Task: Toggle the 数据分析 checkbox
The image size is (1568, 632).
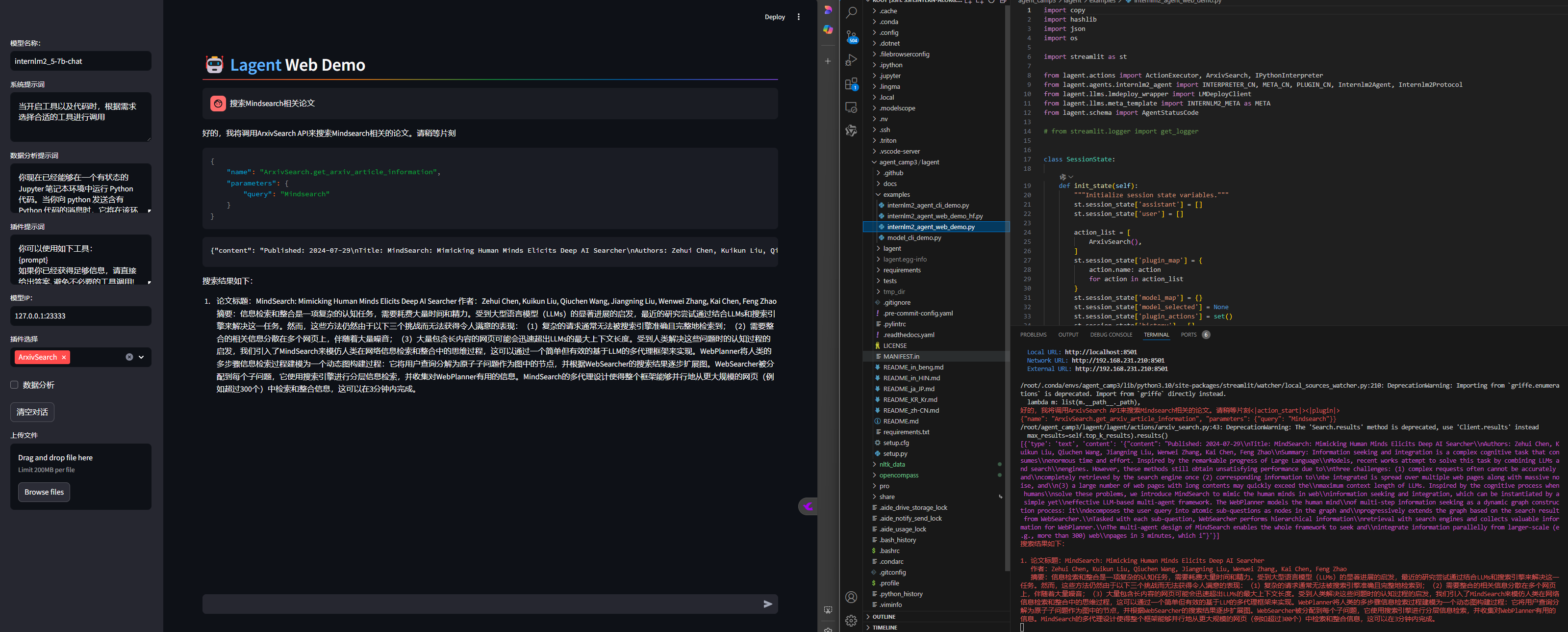Action: click(x=14, y=385)
